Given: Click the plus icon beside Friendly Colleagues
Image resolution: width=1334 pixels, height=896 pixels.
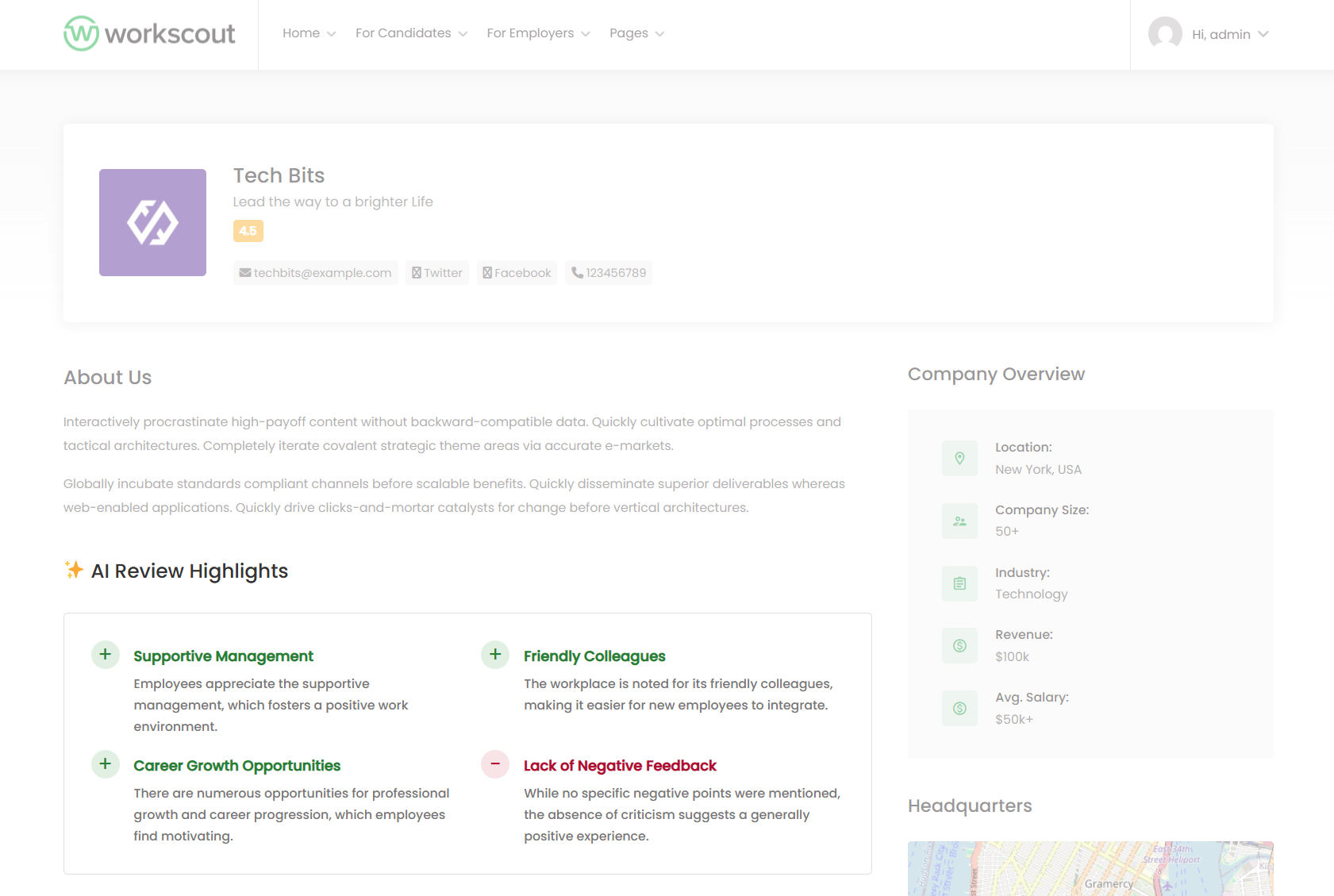Looking at the screenshot, I should click(495, 655).
